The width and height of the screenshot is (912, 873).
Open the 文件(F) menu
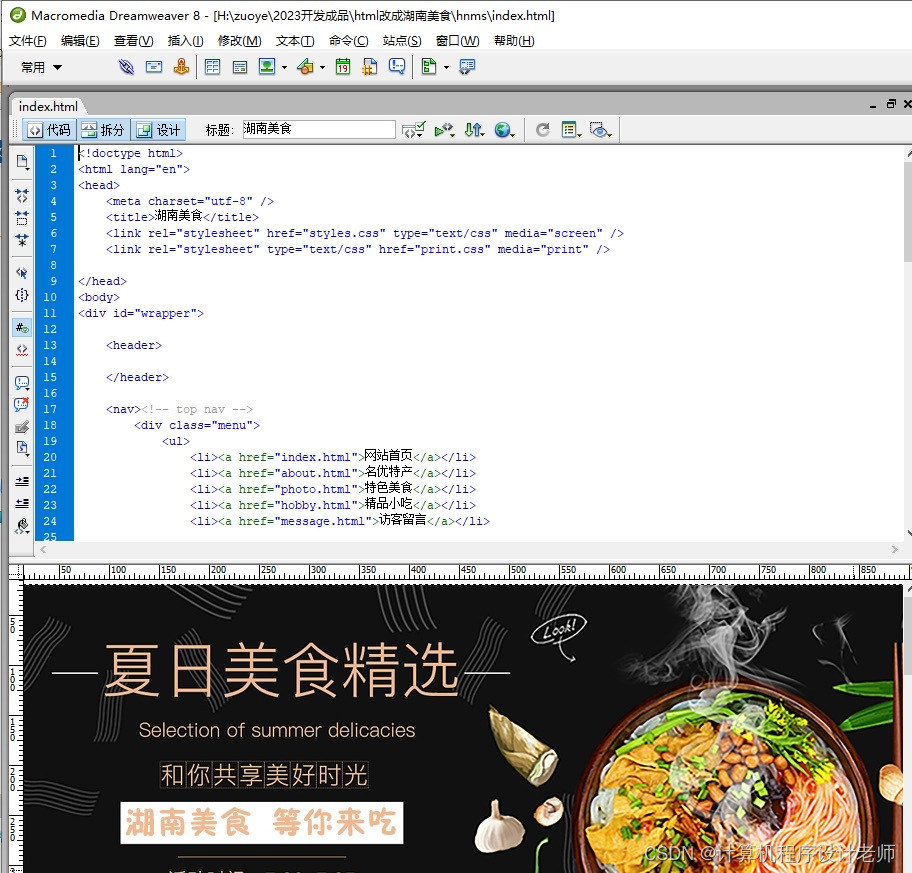(x=27, y=41)
